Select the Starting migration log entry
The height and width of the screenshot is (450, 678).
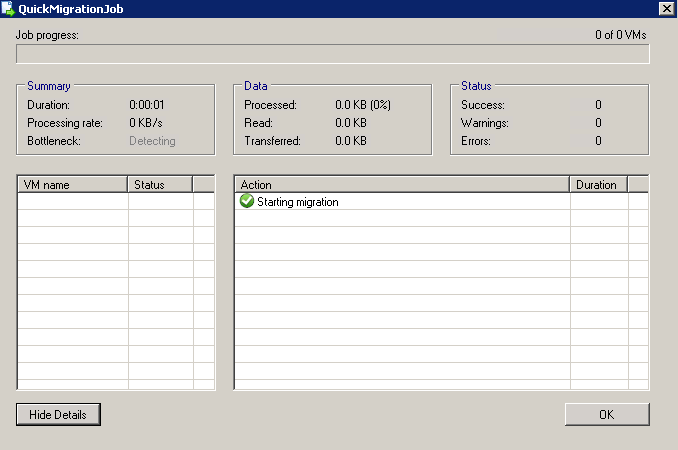298,202
